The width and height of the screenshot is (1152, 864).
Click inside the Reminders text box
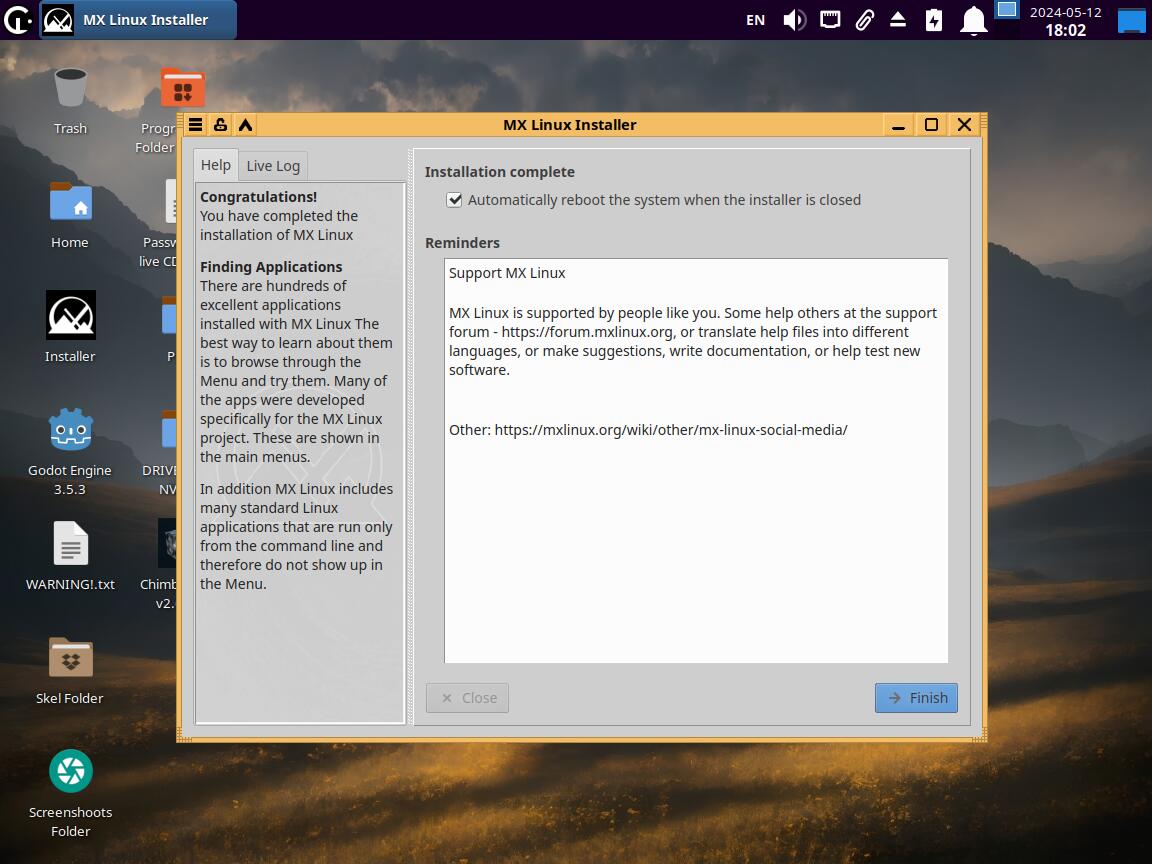(696, 461)
